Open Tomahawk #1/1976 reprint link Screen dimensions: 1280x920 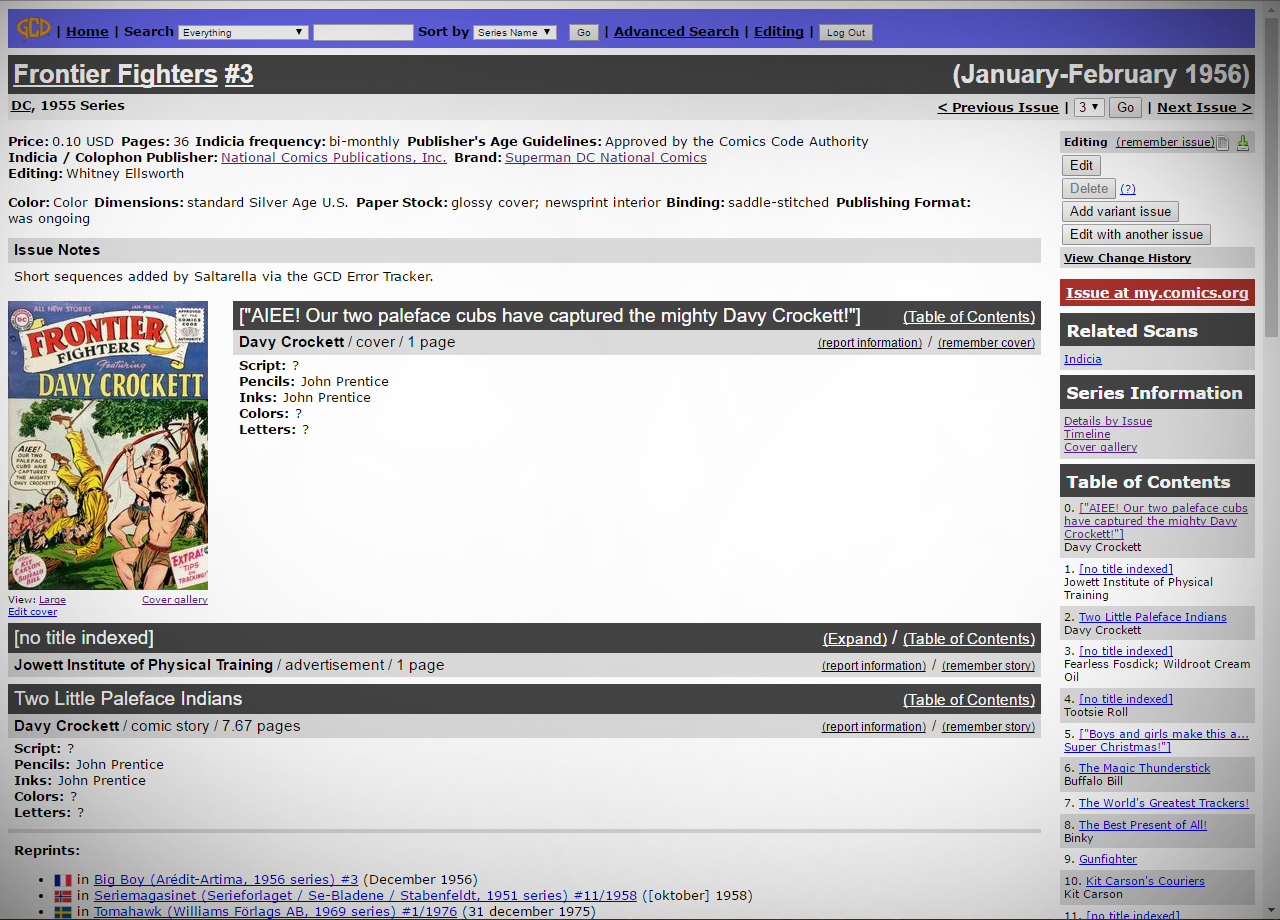point(275,912)
